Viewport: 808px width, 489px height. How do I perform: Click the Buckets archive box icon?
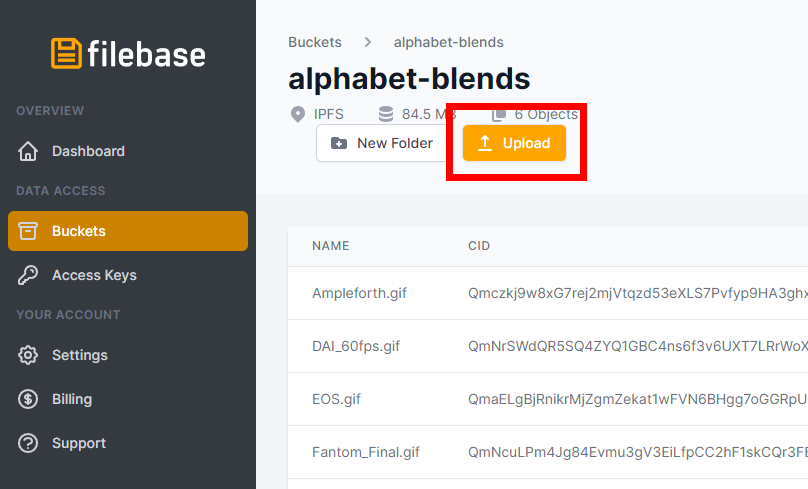28,231
